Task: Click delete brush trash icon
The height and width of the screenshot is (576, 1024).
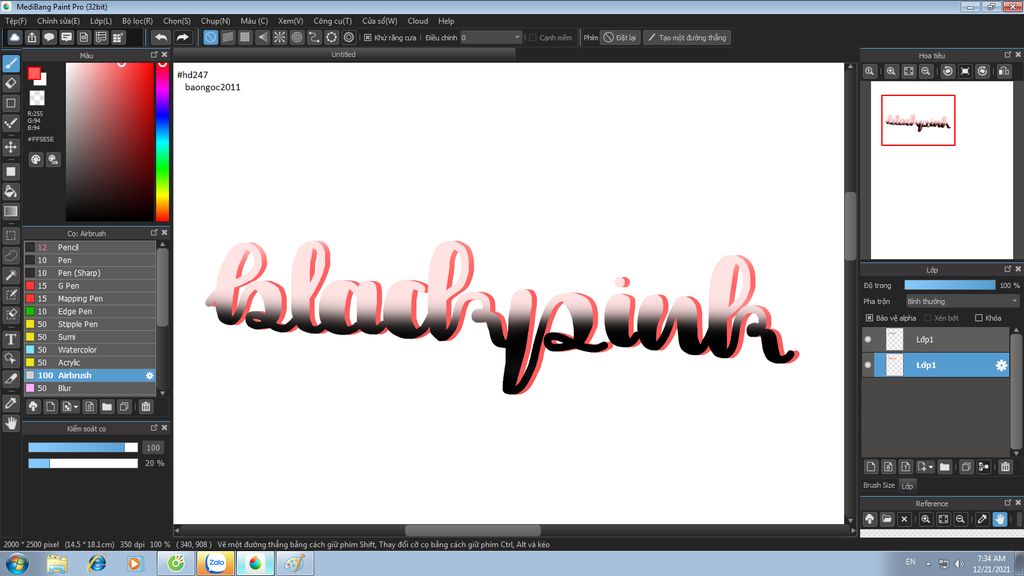Action: [146, 406]
